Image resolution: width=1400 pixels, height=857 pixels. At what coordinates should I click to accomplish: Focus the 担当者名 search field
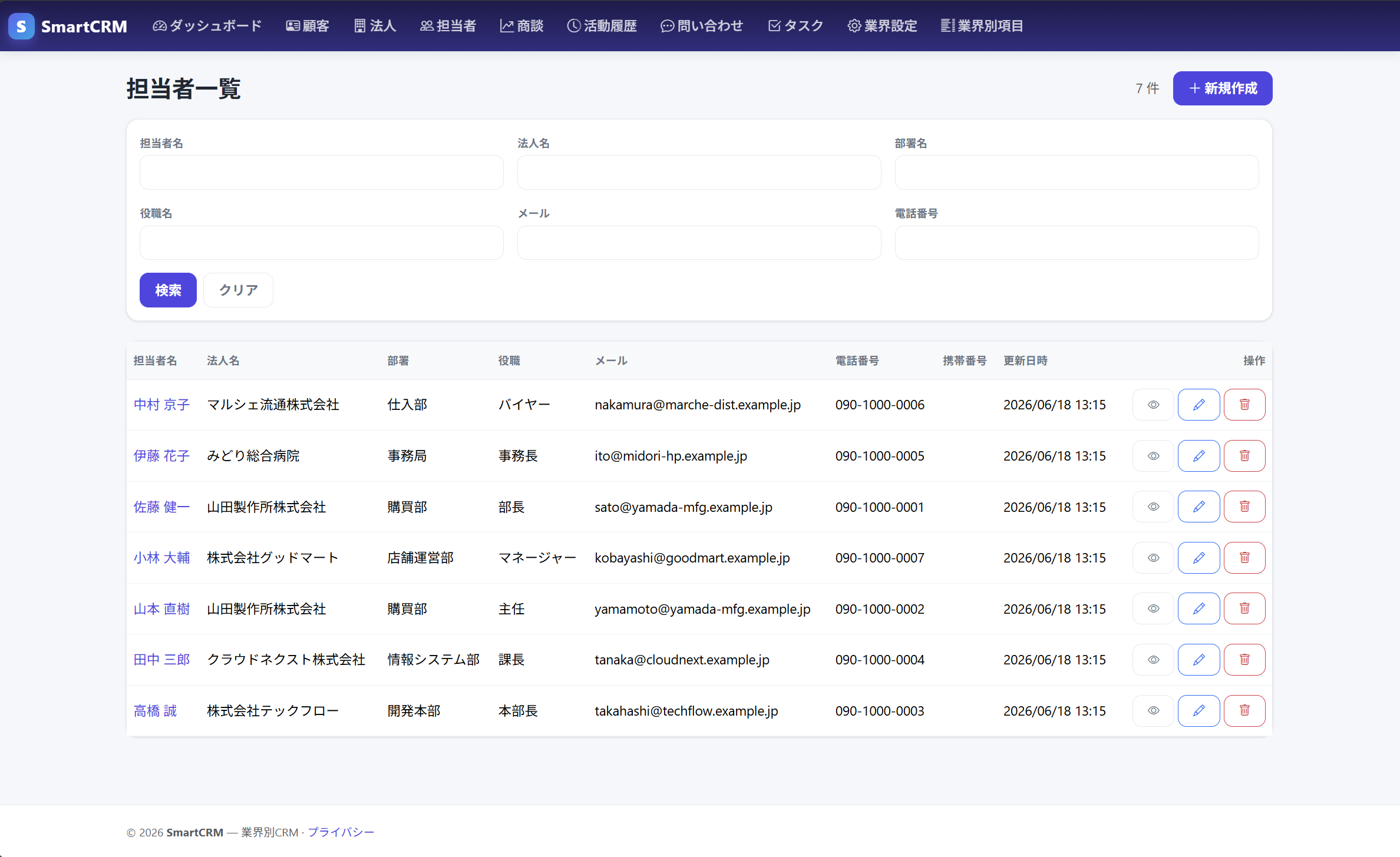322,172
